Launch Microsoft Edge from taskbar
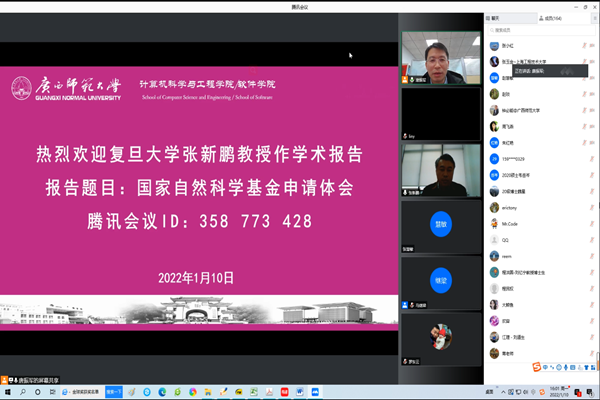Image resolution: width=600 pixels, height=400 pixels. pos(162,392)
